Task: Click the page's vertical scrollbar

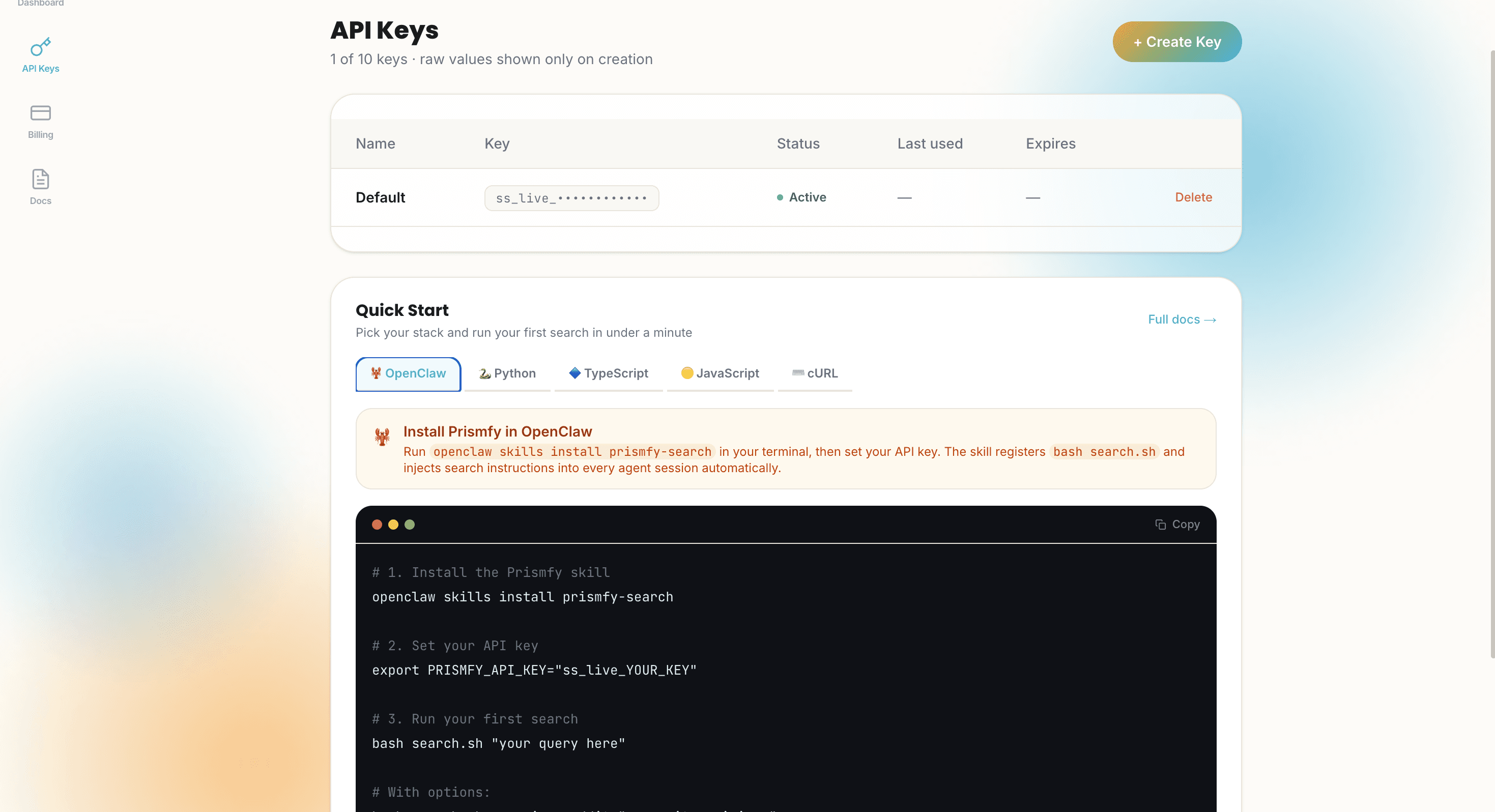Action: 1492,354
